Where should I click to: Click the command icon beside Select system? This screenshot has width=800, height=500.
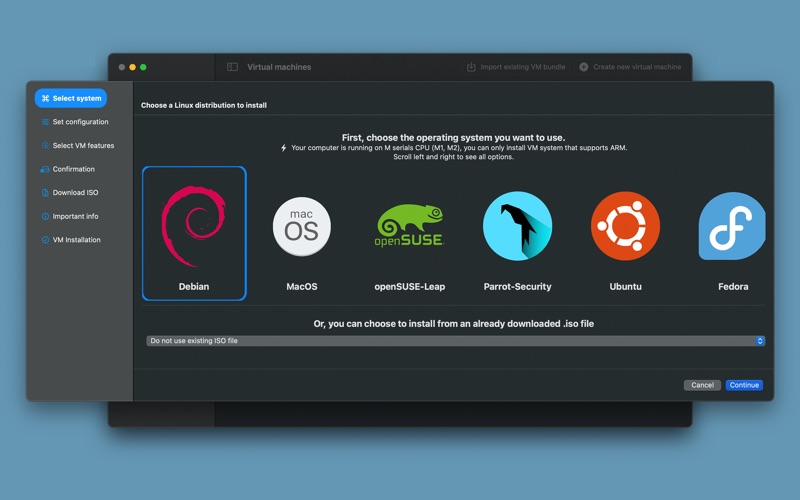[x=45, y=98]
